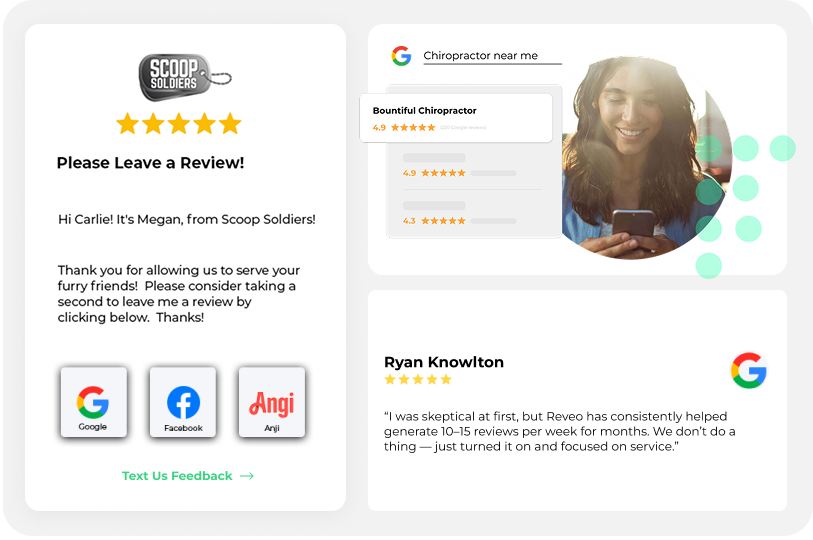This screenshot has height=540, width=813.
Task: Click the 4.9 star rating on Bountiful Chiropractor
Action: pyautogui.click(x=404, y=128)
